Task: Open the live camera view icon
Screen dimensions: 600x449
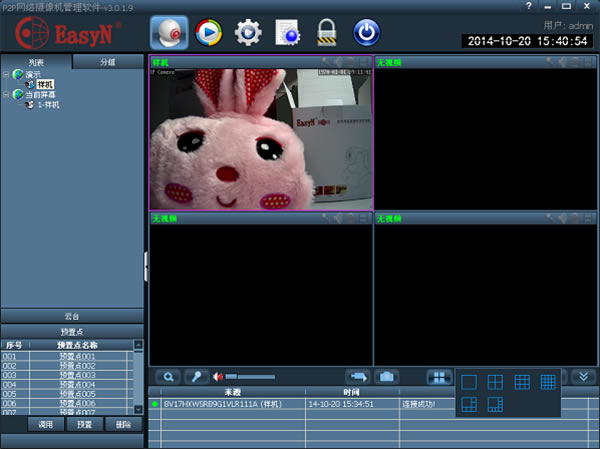Action: (x=170, y=33)
